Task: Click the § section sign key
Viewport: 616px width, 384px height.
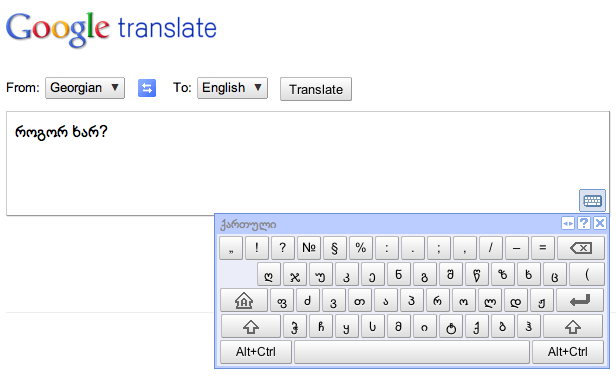Action: 335,248
